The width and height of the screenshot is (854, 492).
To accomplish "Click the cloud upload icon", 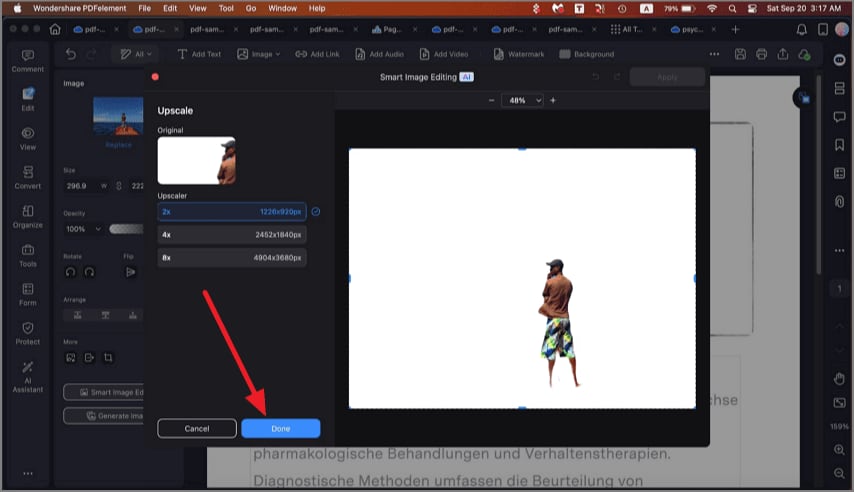I will tap(804, 54).
